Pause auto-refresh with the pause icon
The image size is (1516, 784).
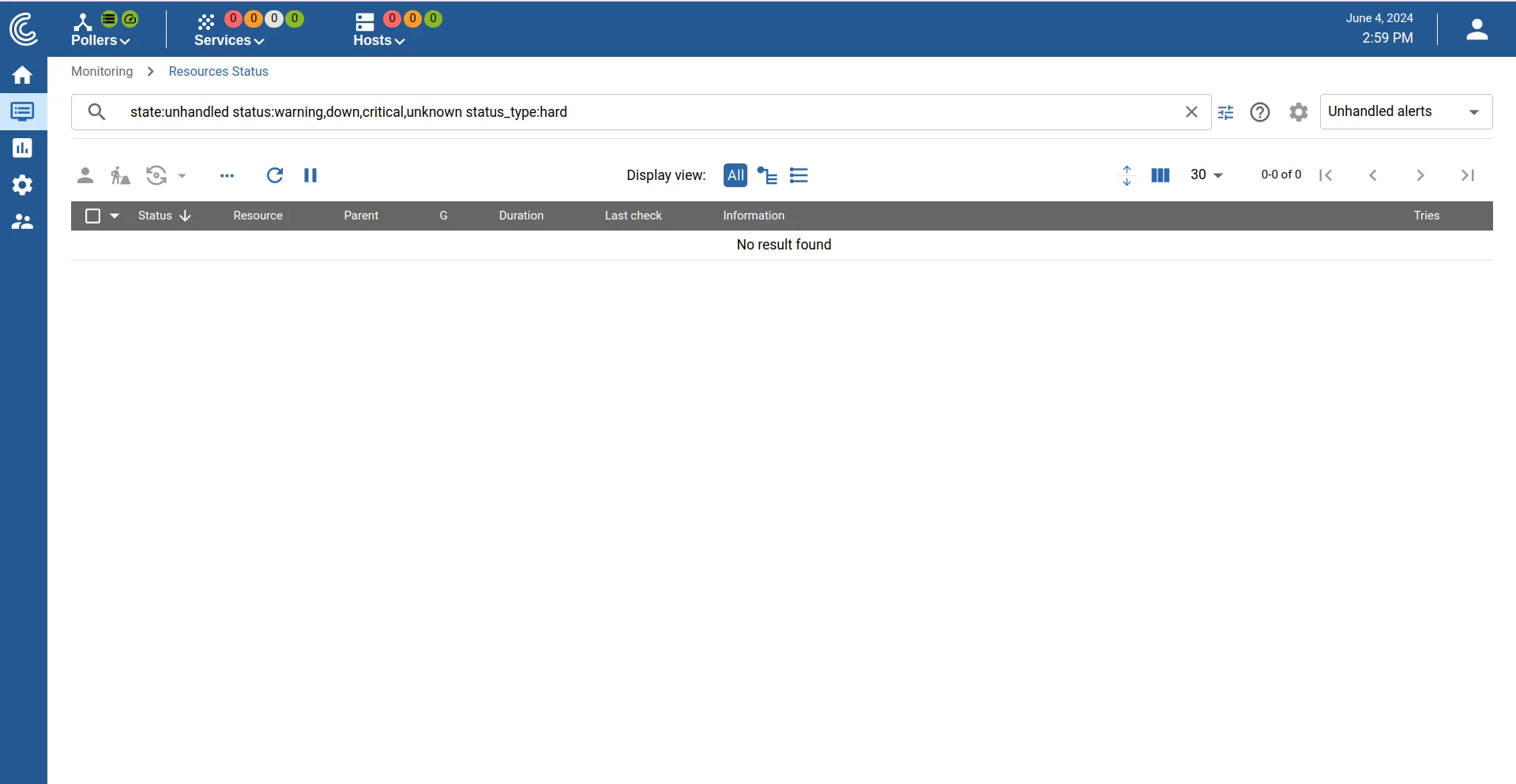[310, 175]
